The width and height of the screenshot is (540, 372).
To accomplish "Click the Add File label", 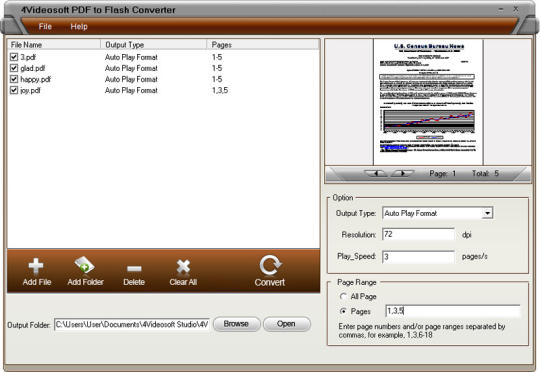I will coord(37,282).
